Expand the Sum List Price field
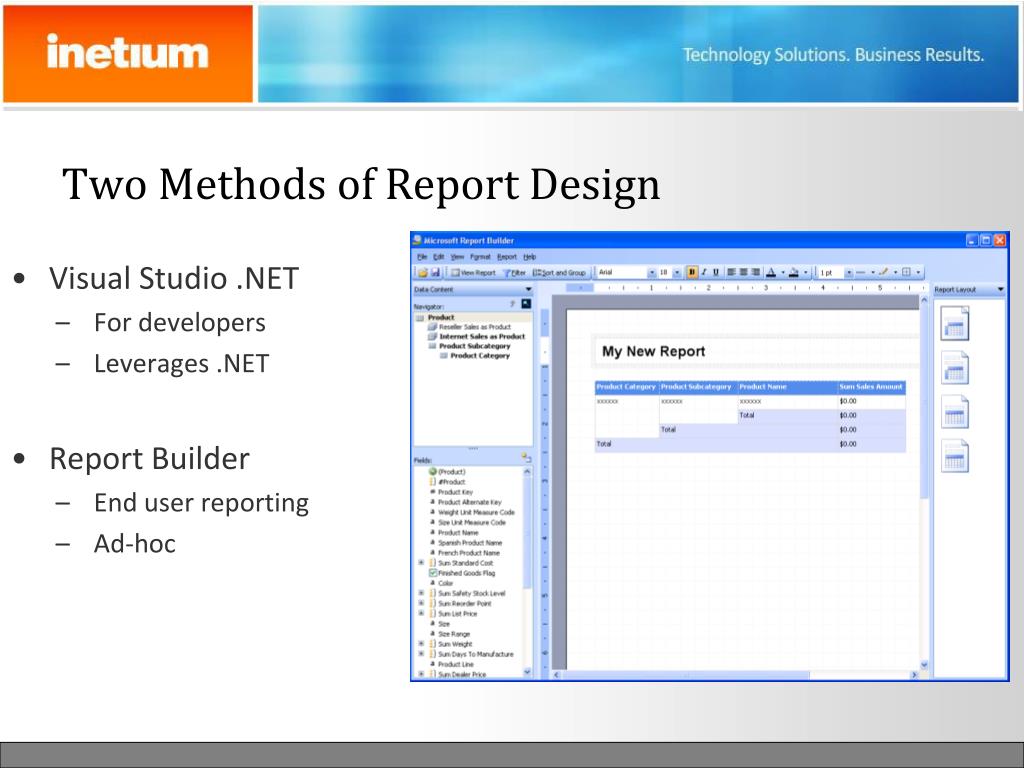Viewport: 1024px width, 768px height. point(421,613)
